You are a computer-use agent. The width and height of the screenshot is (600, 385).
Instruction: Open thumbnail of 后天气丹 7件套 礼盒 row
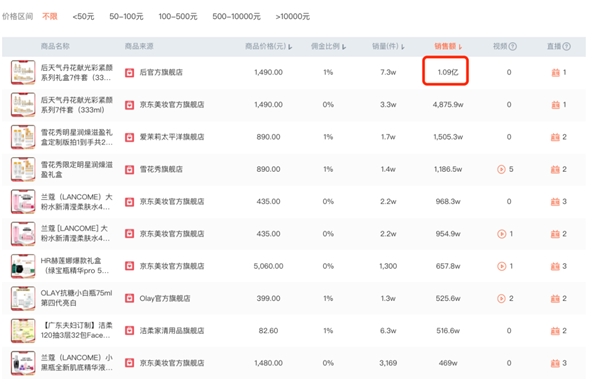(x=23, y=72)
